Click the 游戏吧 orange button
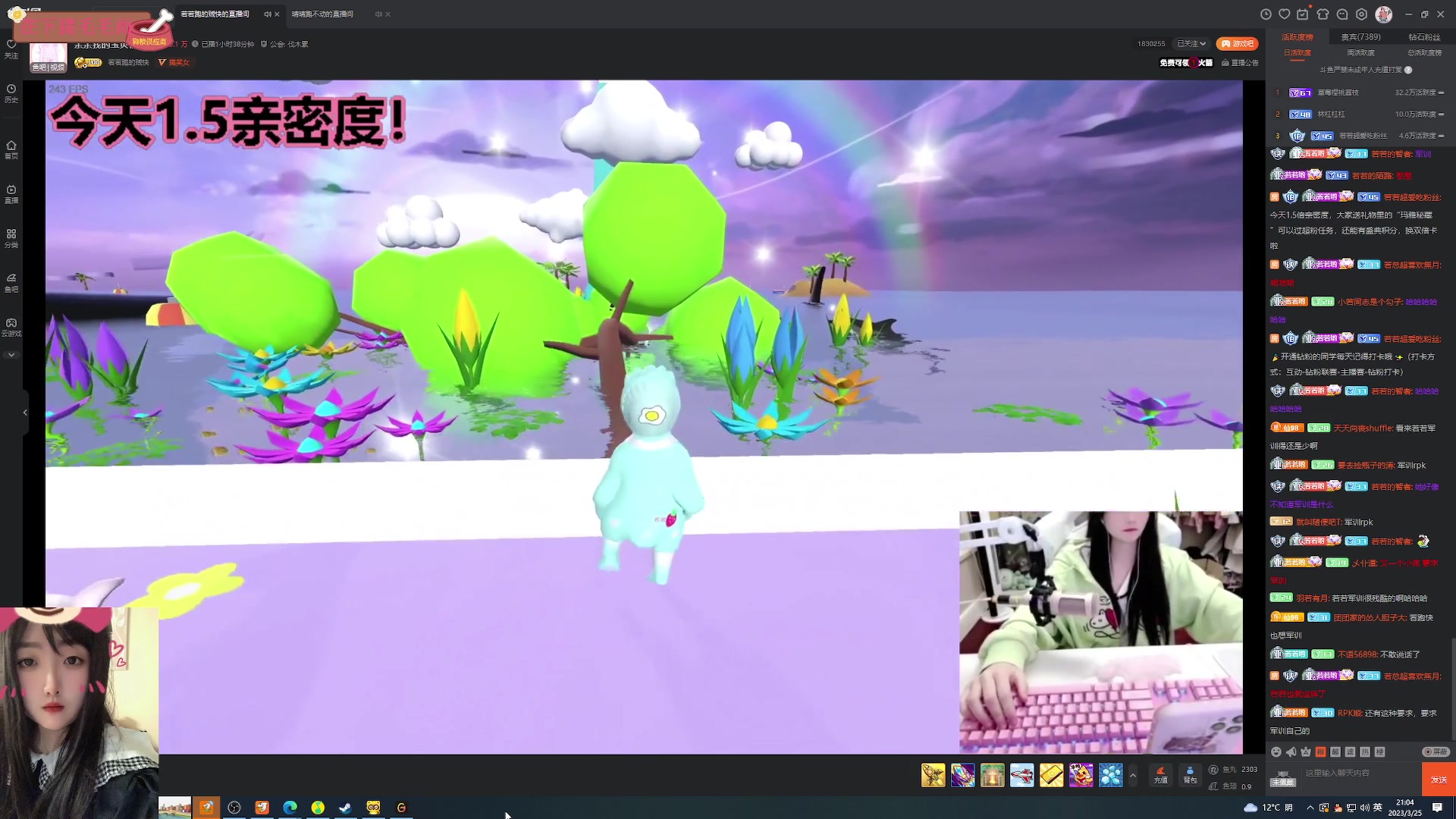This screenshot has width=1456, height=819. pos(1237,44)
